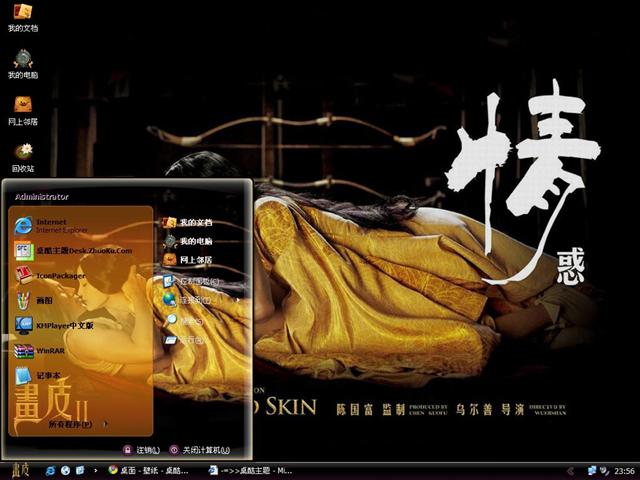The image size is (640, 480).
Task: Launch IconPackager from start menu
Action: coord(50,276)
